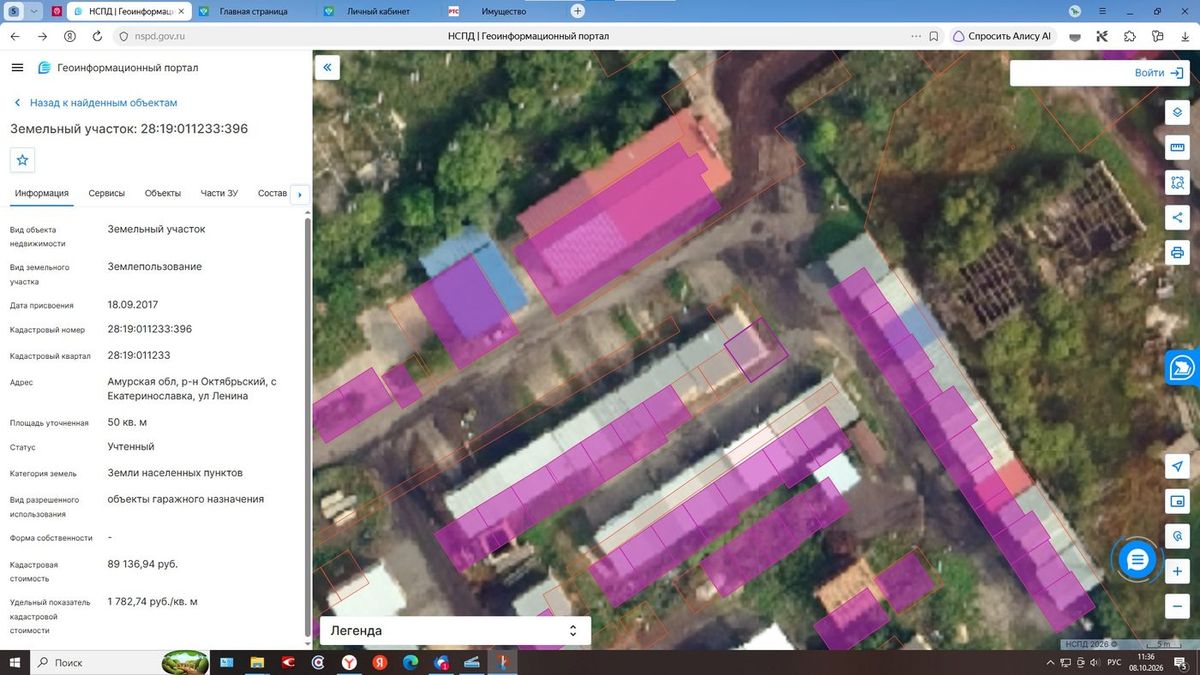Open the round chat assistant button
Viewport: 1200px width, 675px height.
click(x=1137, y=560)
